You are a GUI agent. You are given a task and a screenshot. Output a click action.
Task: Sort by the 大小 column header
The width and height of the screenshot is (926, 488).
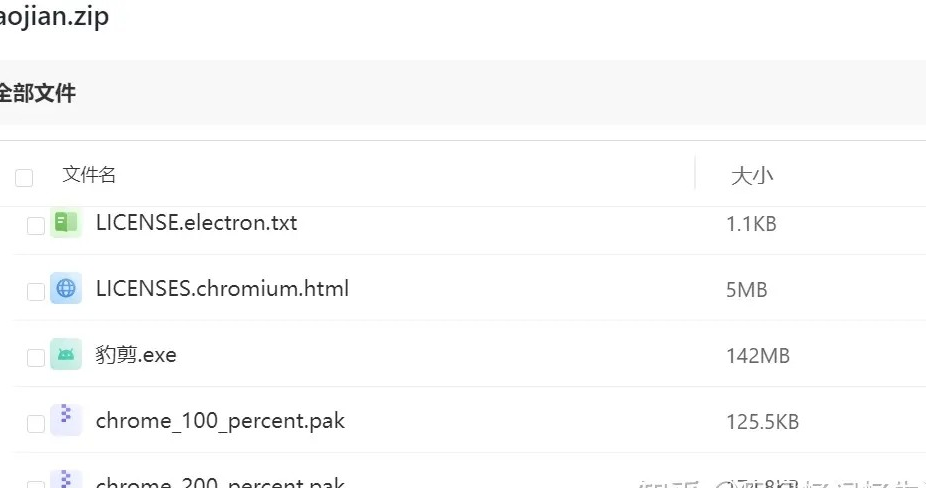coord(752,175)
